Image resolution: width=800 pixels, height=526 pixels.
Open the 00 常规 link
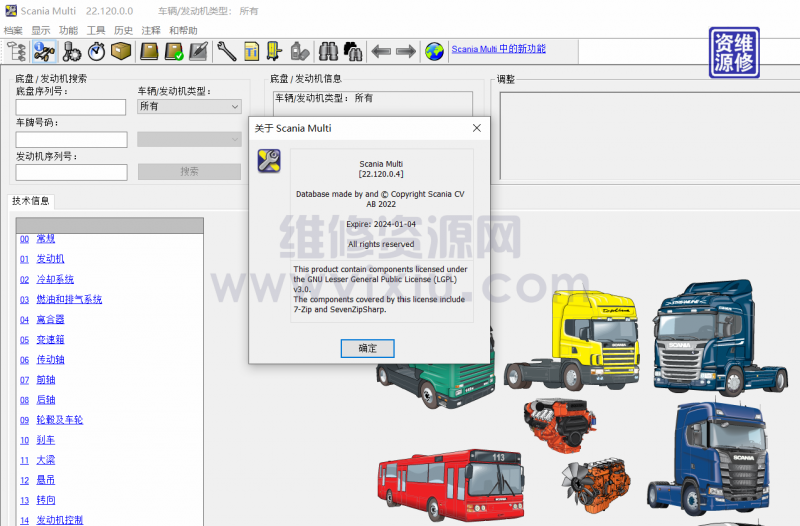(37, 239)
